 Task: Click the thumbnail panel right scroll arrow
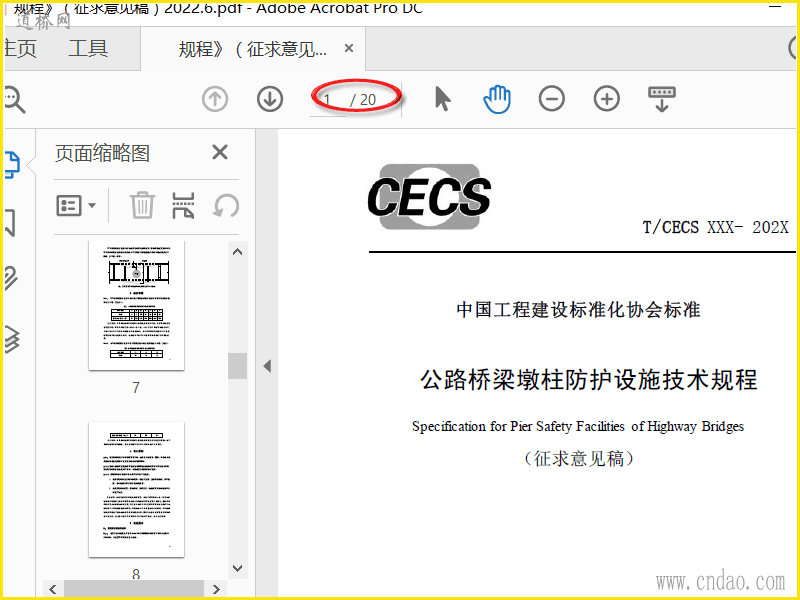[216, 589]
